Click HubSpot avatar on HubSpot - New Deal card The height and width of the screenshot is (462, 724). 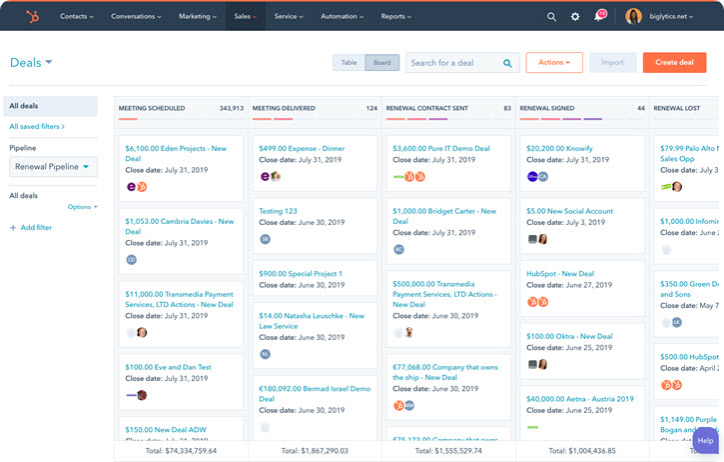537,302
